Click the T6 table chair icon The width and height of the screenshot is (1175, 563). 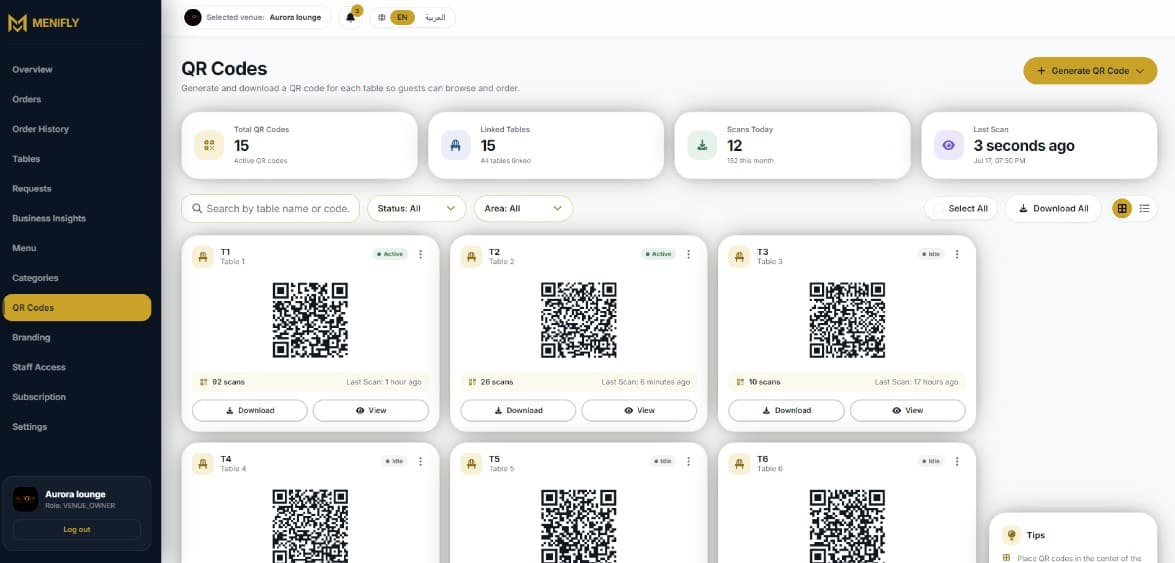coord(739,464)
